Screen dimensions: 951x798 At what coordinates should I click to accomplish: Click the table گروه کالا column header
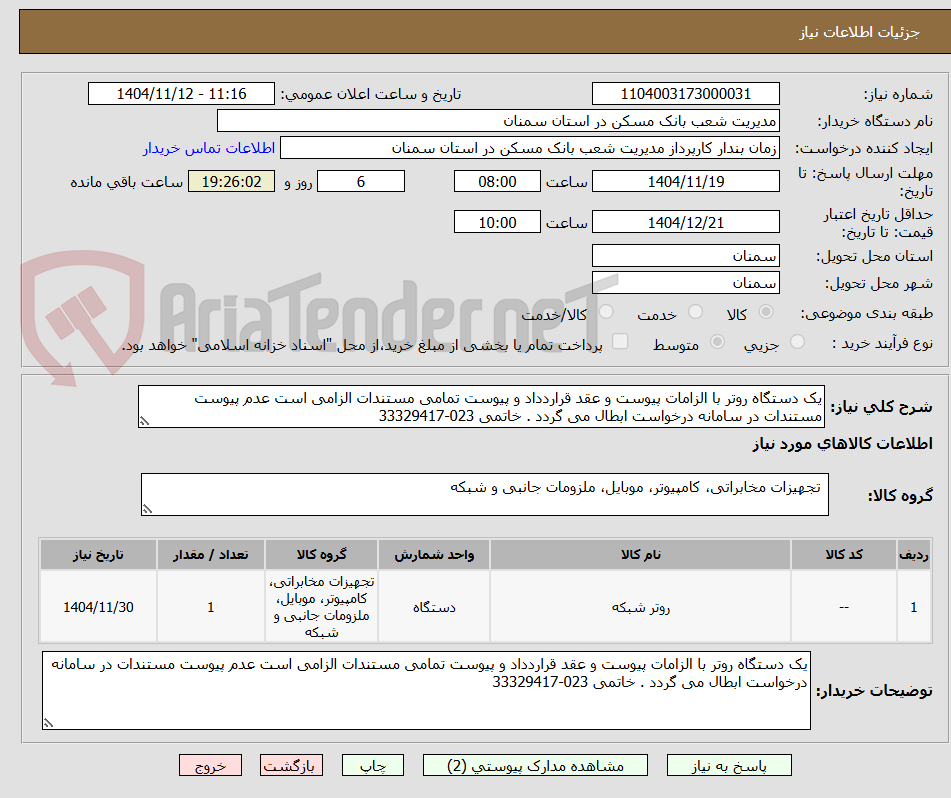(321, 555)
